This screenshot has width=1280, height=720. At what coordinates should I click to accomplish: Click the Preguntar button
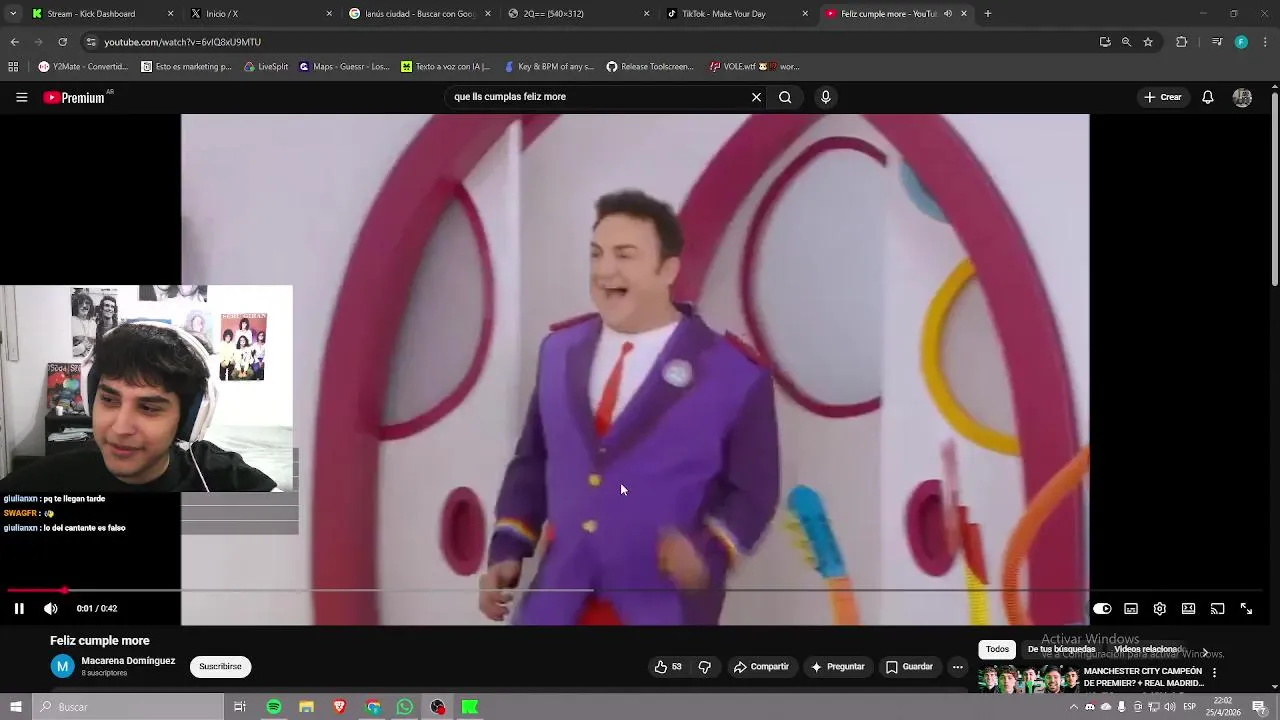pyautogui.click(x=838, y=667)
